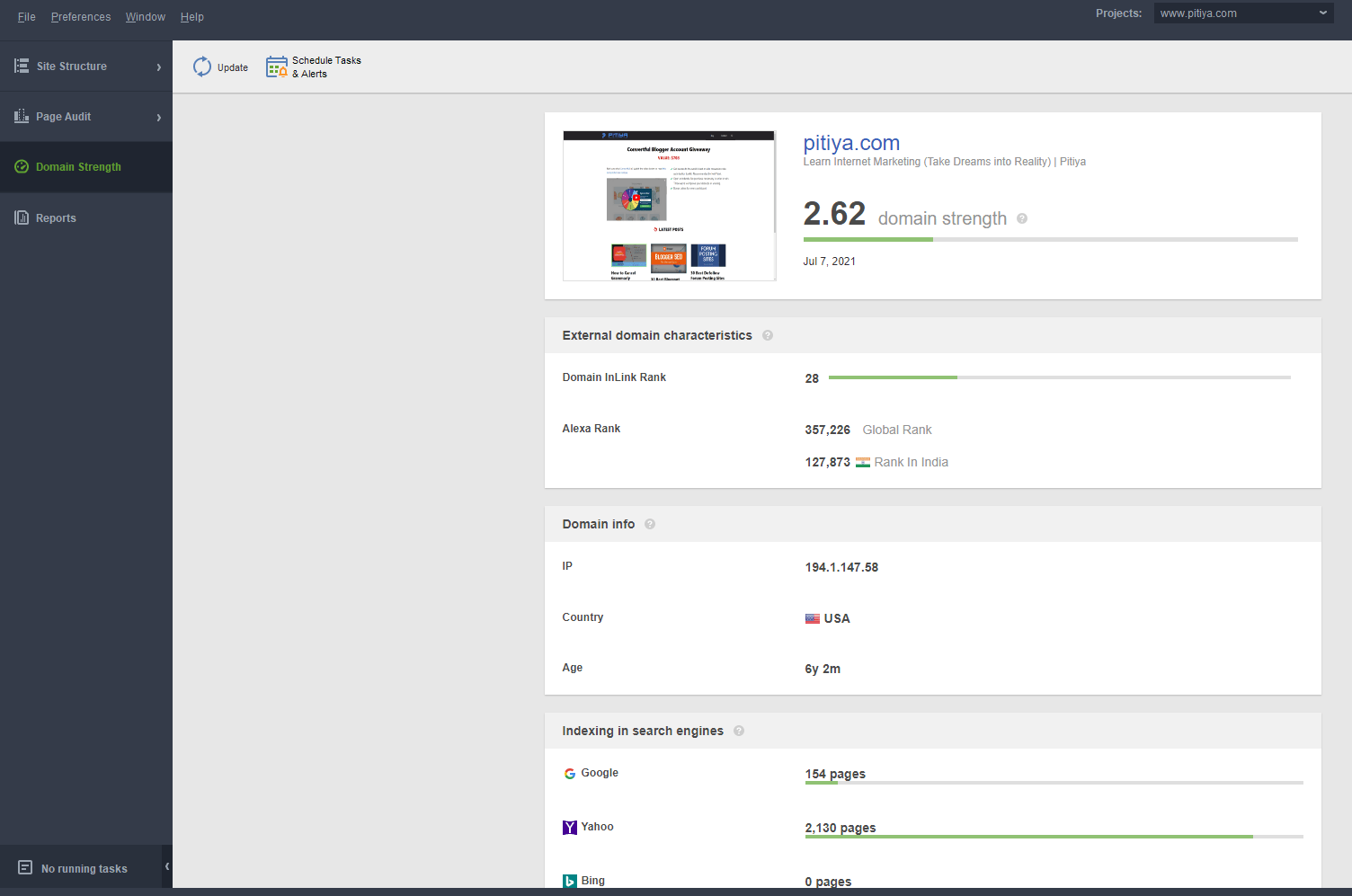The image size is (1352, 896).
Task: Open the pitiya.com link
Action: (x=851, y=142)
